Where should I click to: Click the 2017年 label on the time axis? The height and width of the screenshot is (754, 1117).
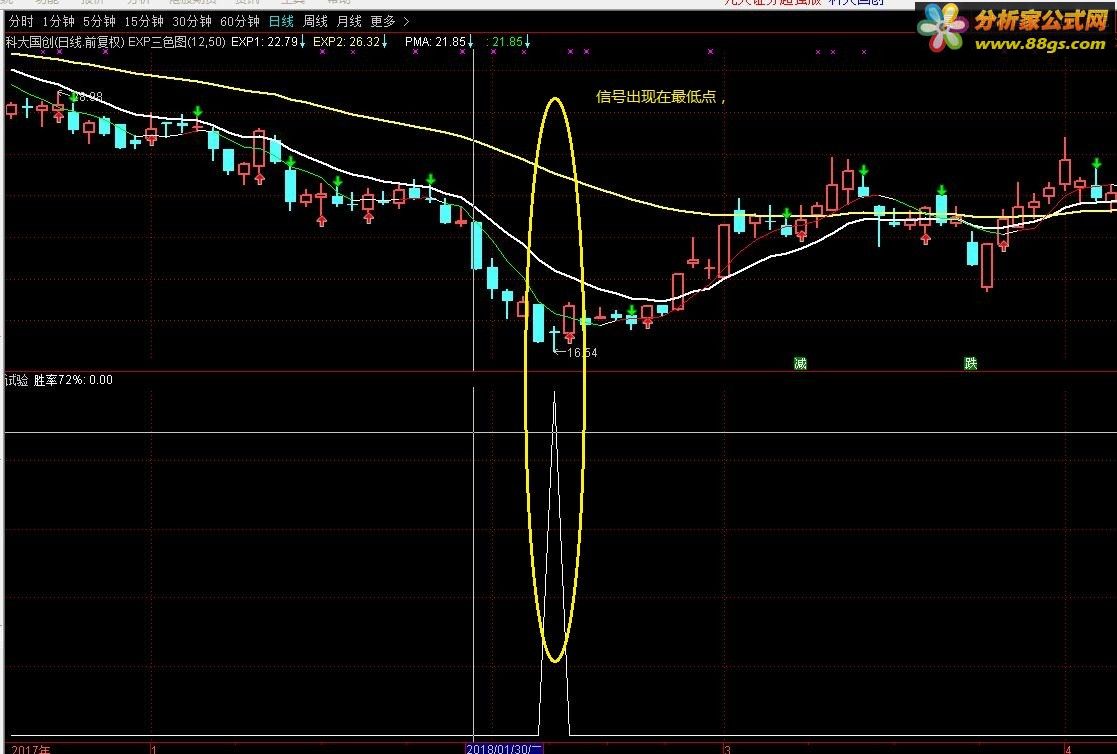(x=31, y=749)
